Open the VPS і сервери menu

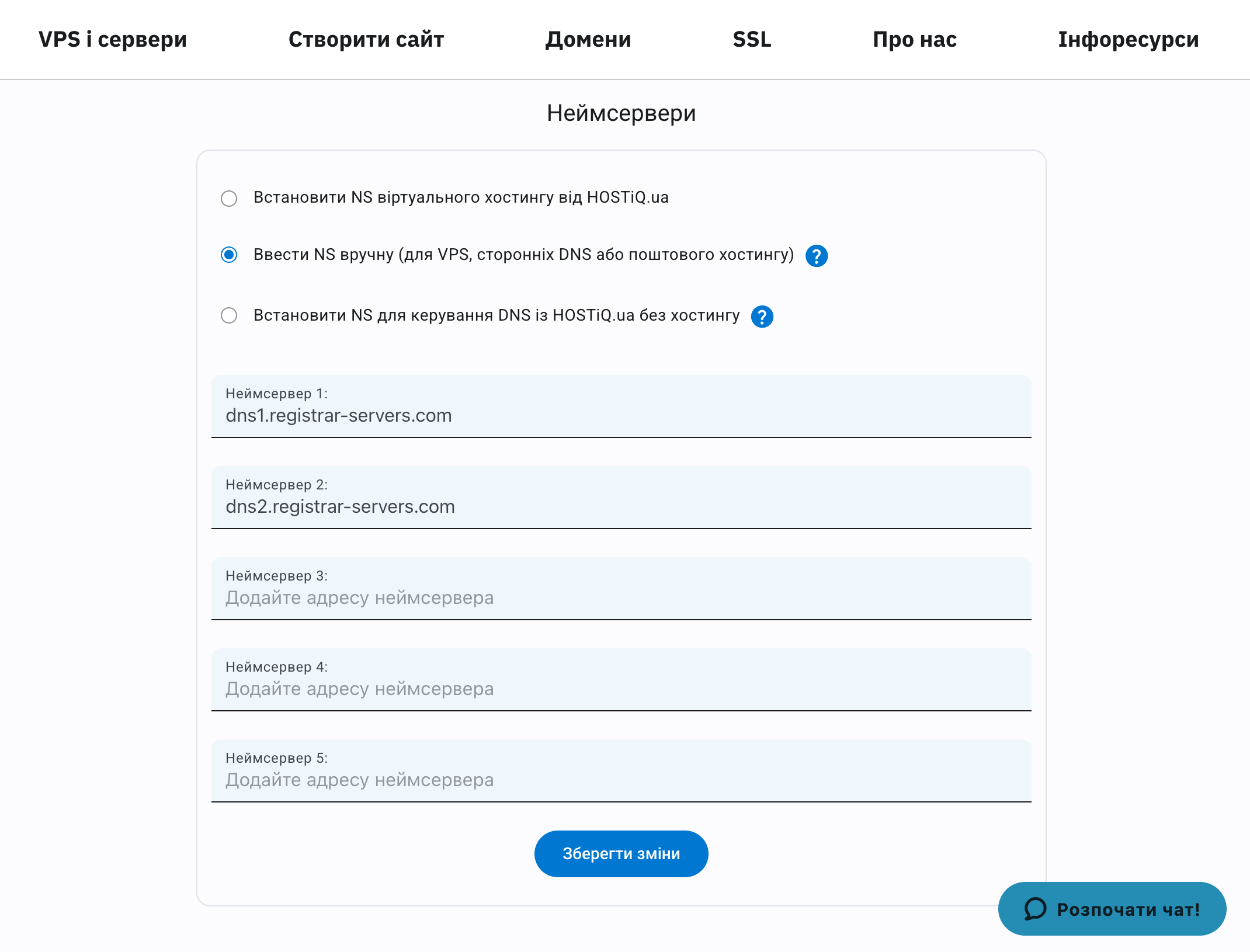point(113,39)
